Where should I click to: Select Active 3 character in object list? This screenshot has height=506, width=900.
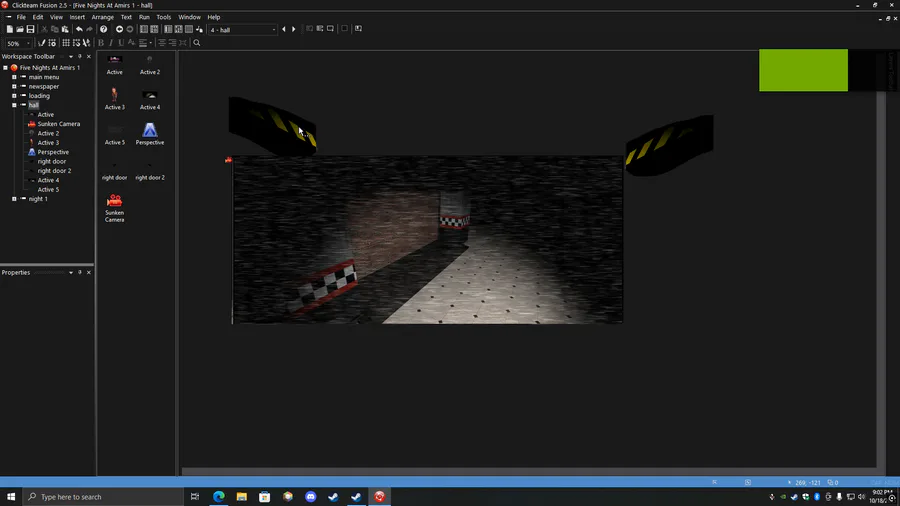click(x=115, y=99)
